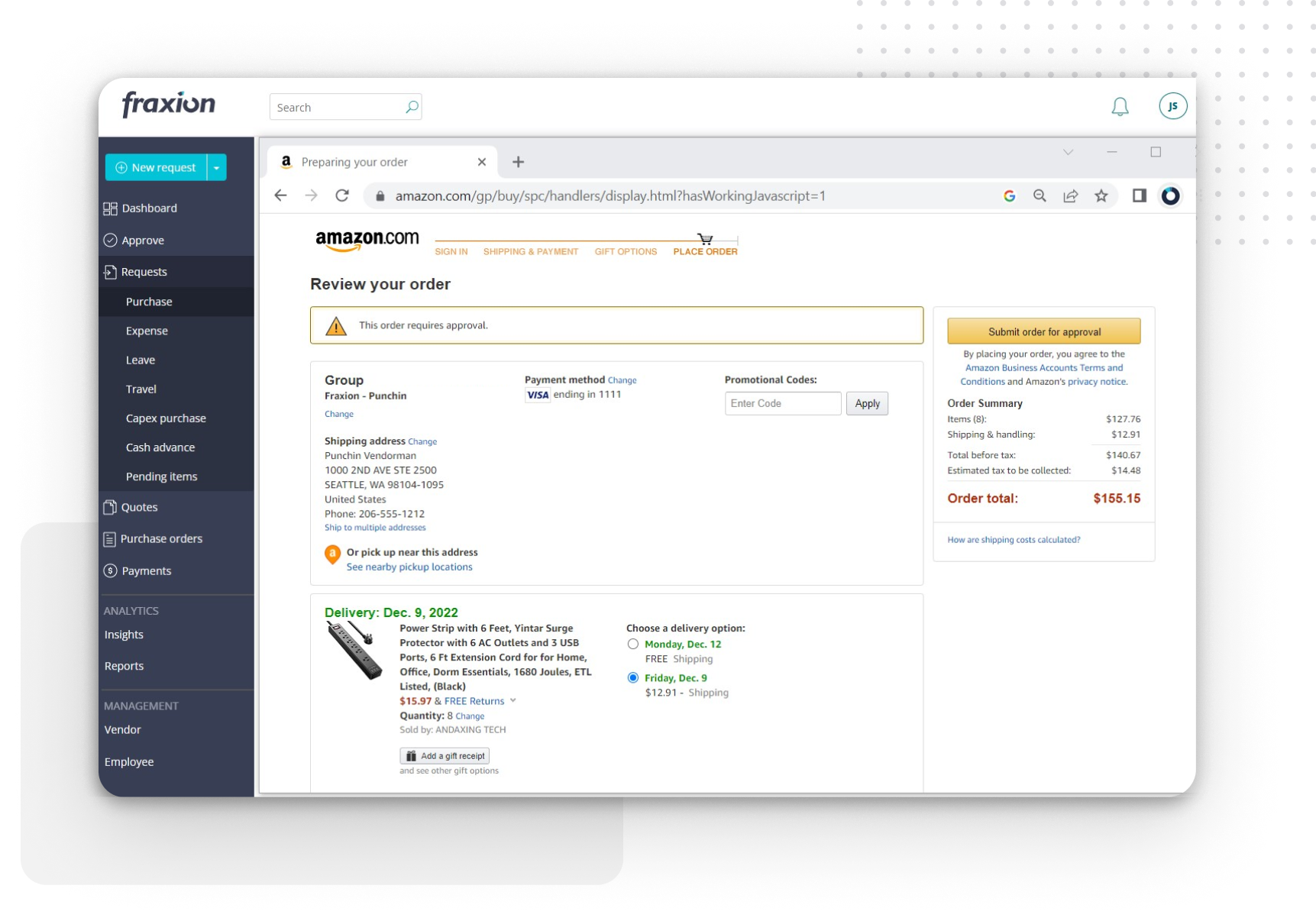Open Pending items in sidebar
The width and height of the screenshot is (1316, 924).
[x=161, y=477]
